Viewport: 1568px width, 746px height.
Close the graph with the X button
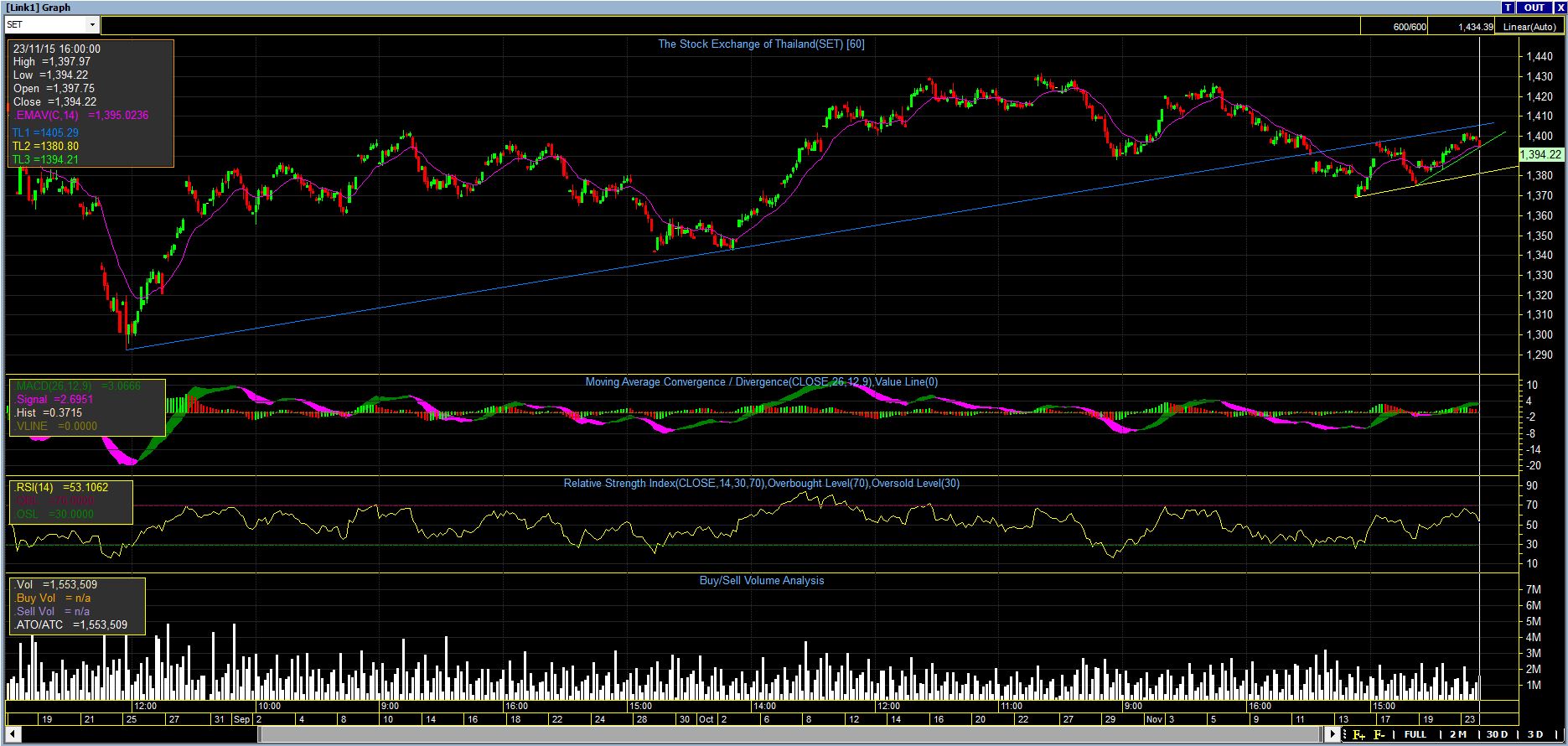1560,8
